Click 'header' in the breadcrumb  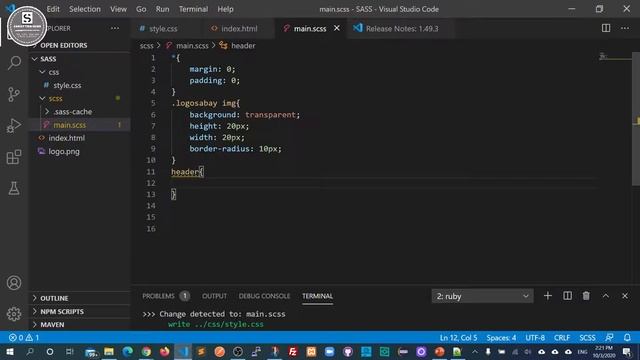tap(243, 46)
